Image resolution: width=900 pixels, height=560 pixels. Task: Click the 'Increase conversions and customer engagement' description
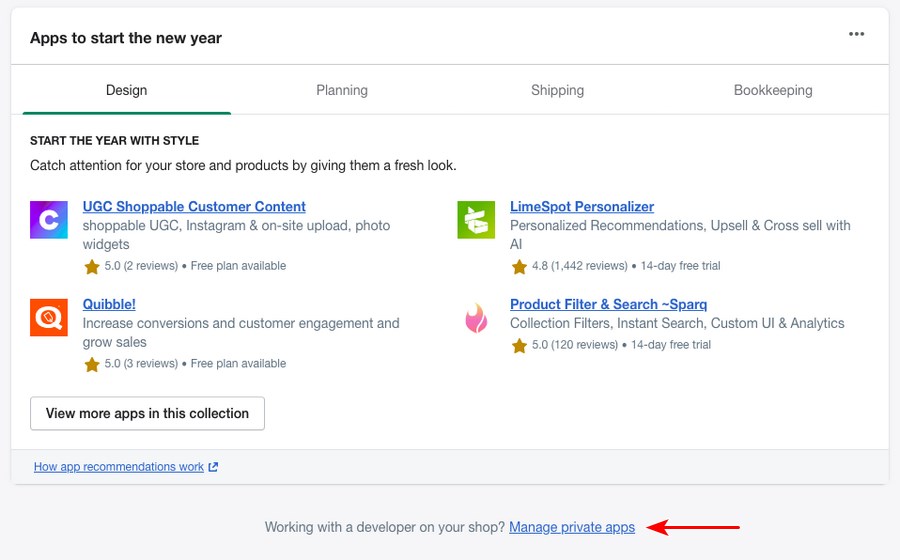click(x=241, y=333)
